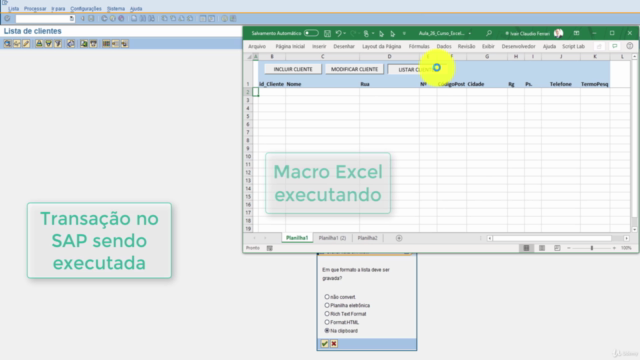Click the Filter funnel icon in SAP list toolbar
The width and height of the screenshot is (640, 360).
pos(58,43)
